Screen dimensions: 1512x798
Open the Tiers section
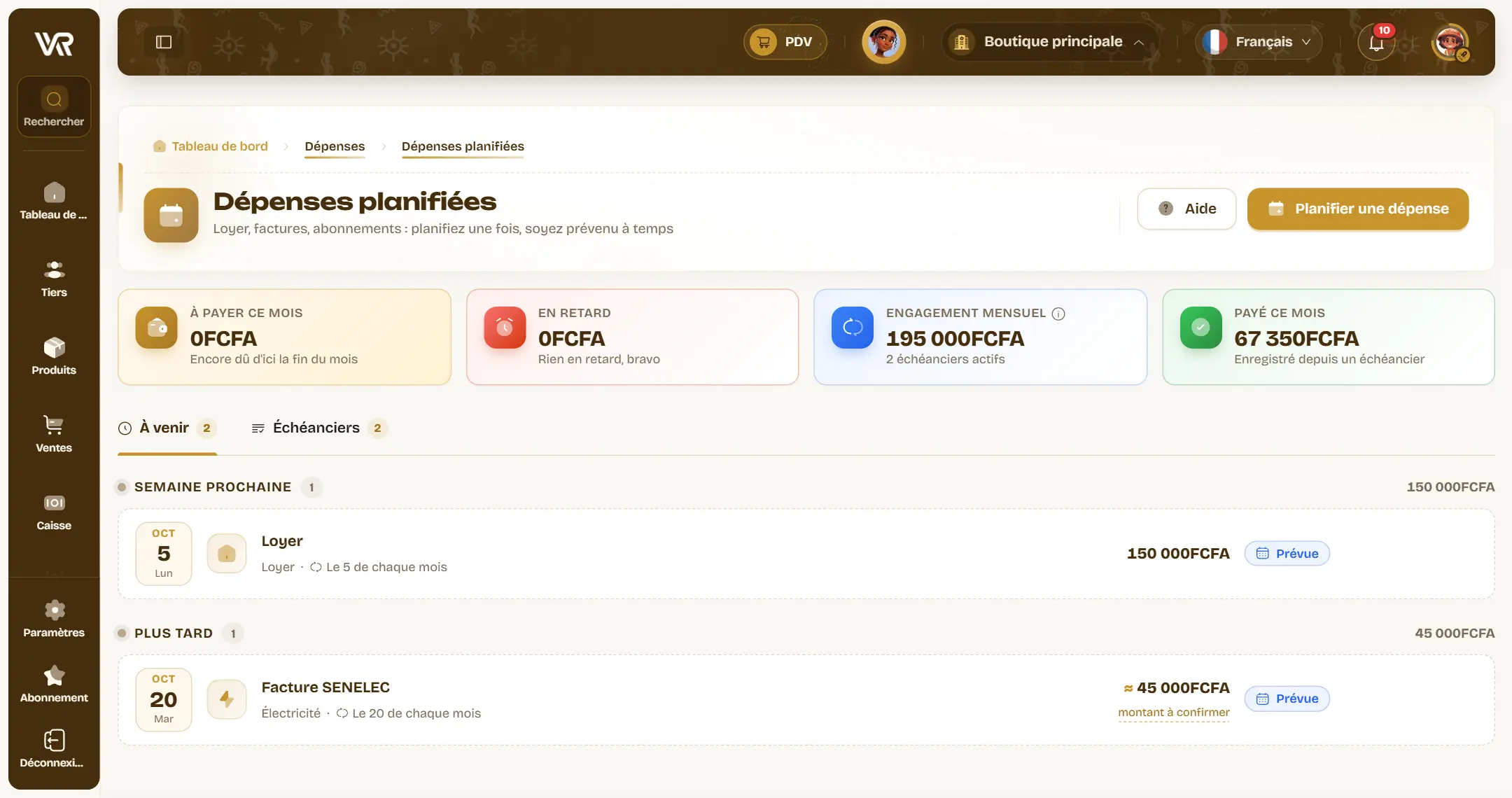[54, 279]
